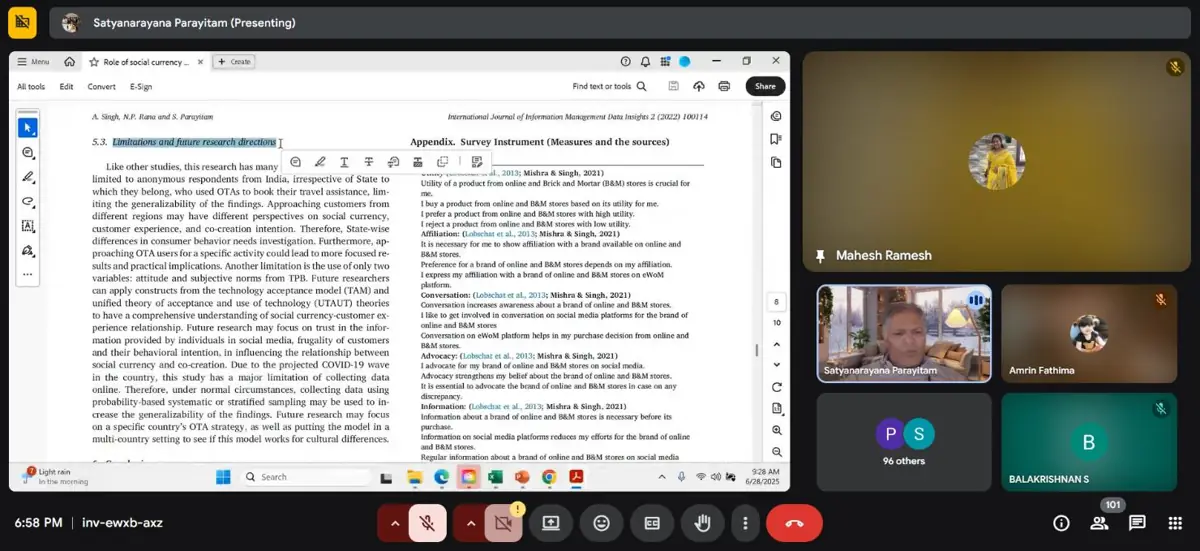The height and width of the screenshot is (551, 1200).
Task: Show the participants list with 101 people
Action: (x=1099, y=522)
